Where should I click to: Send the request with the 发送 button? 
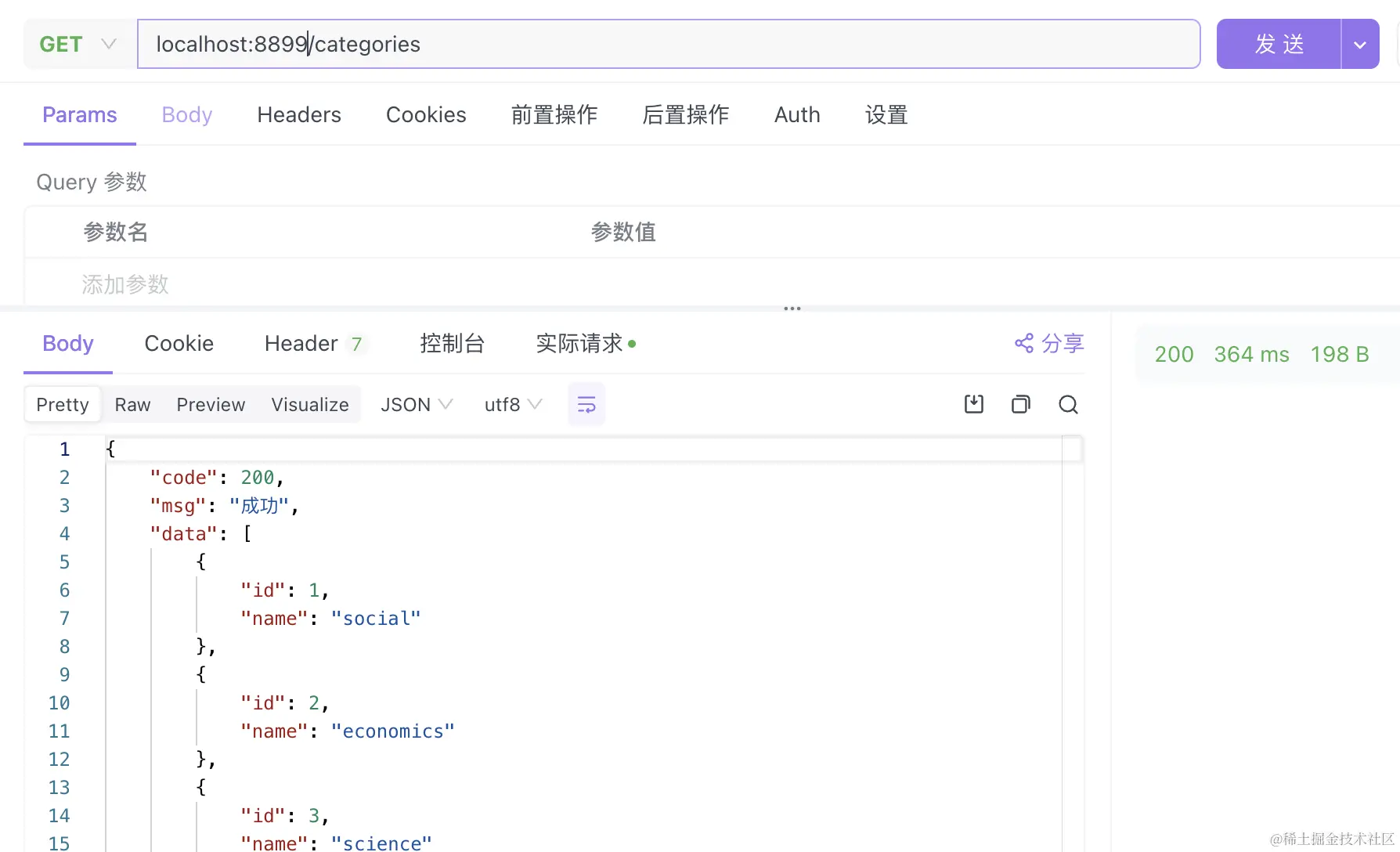coord(1279,44)
